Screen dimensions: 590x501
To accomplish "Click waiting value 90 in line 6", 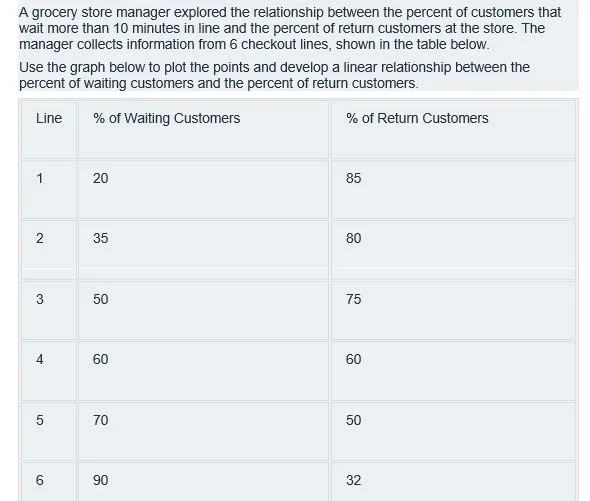I will pos(100,480).
